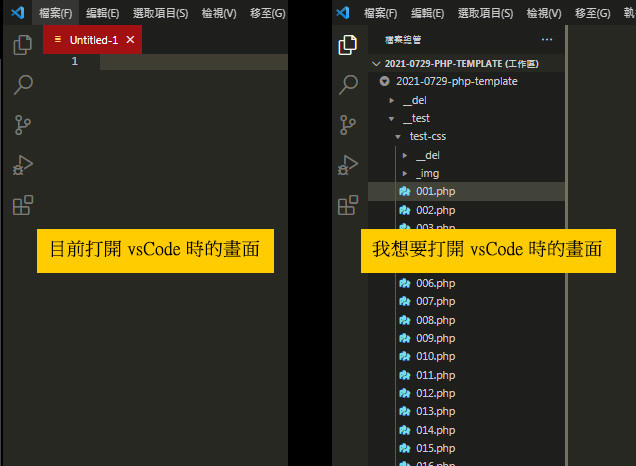The height and width of the screenshot is (466, 636).
Task: Open file 002.php
Action: 466,210
